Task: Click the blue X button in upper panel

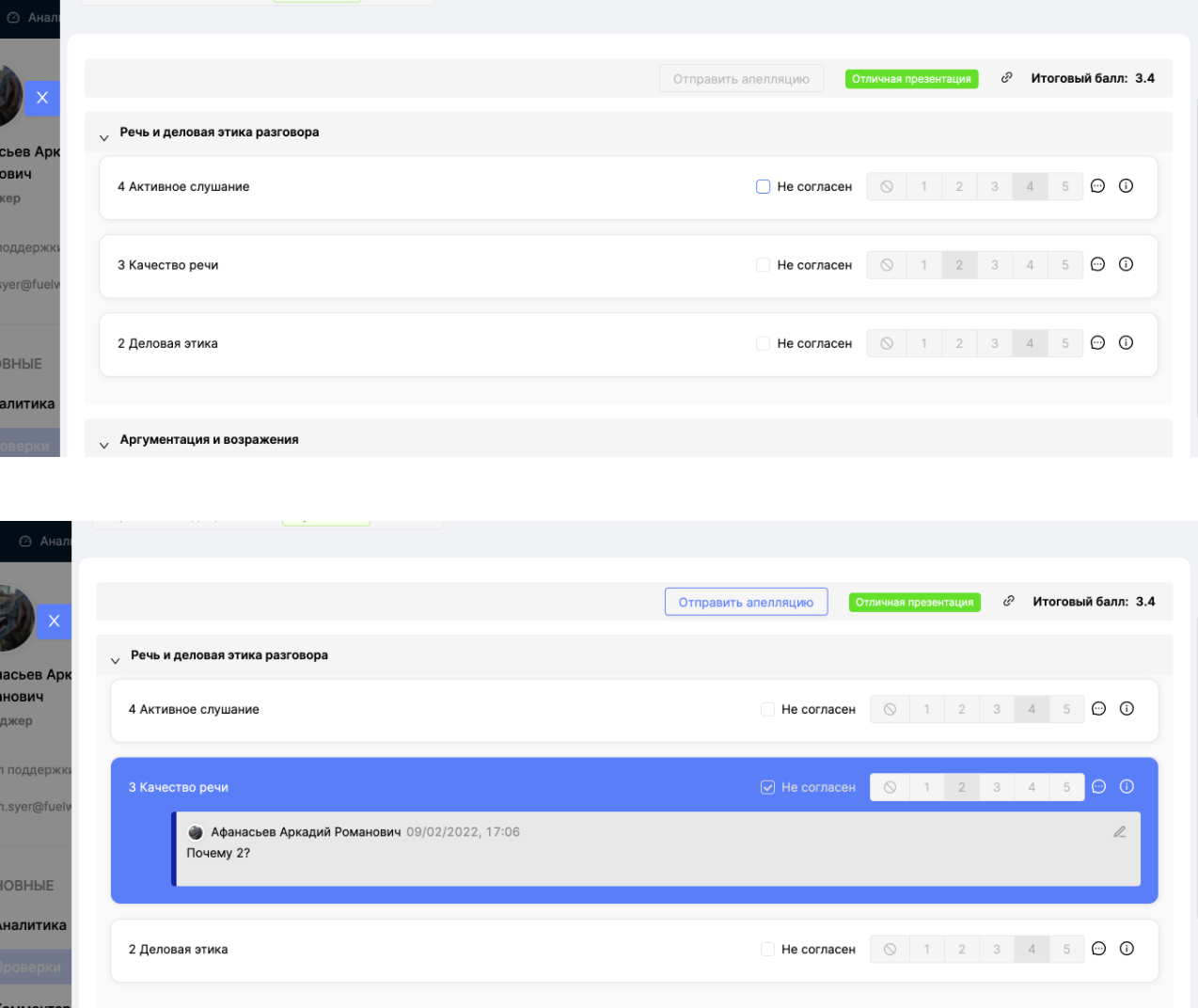Action: click(x=42, y=98)
